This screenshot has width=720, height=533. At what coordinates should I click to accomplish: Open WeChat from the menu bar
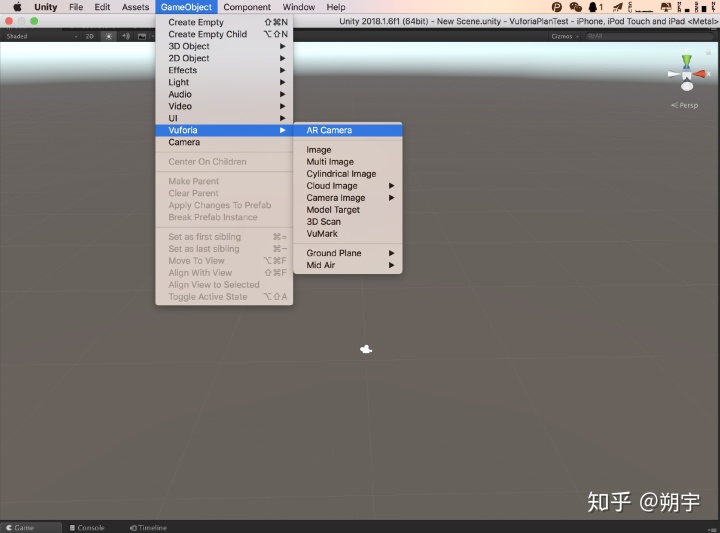tap(575, 7)
